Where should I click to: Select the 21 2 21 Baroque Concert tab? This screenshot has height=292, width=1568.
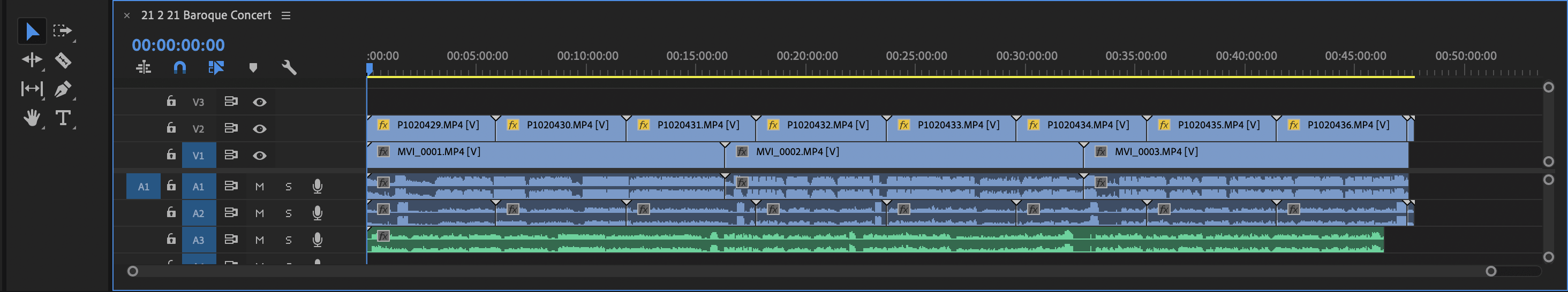[206, 15]
